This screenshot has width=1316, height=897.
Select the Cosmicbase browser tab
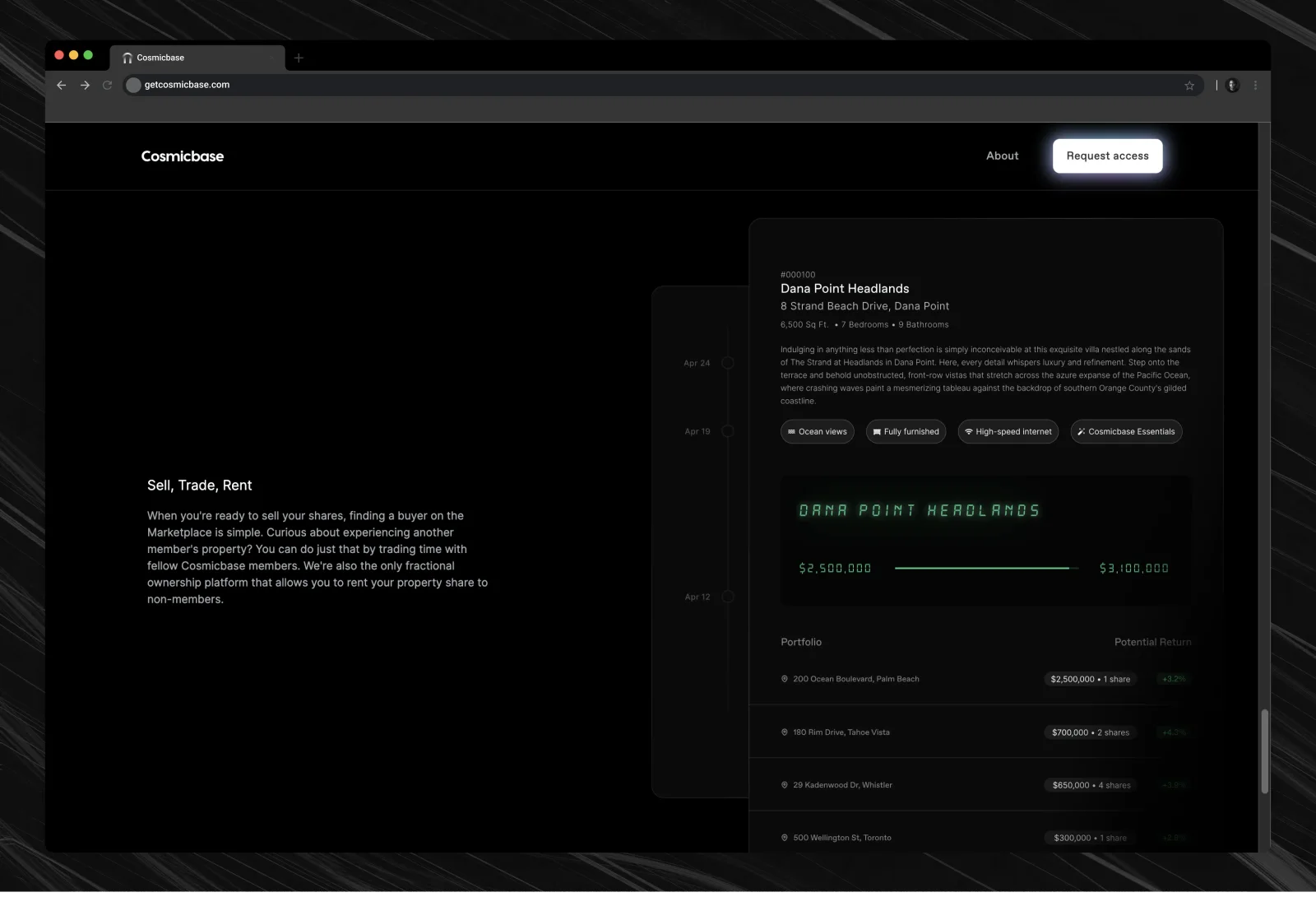click(x=197, y=58)
